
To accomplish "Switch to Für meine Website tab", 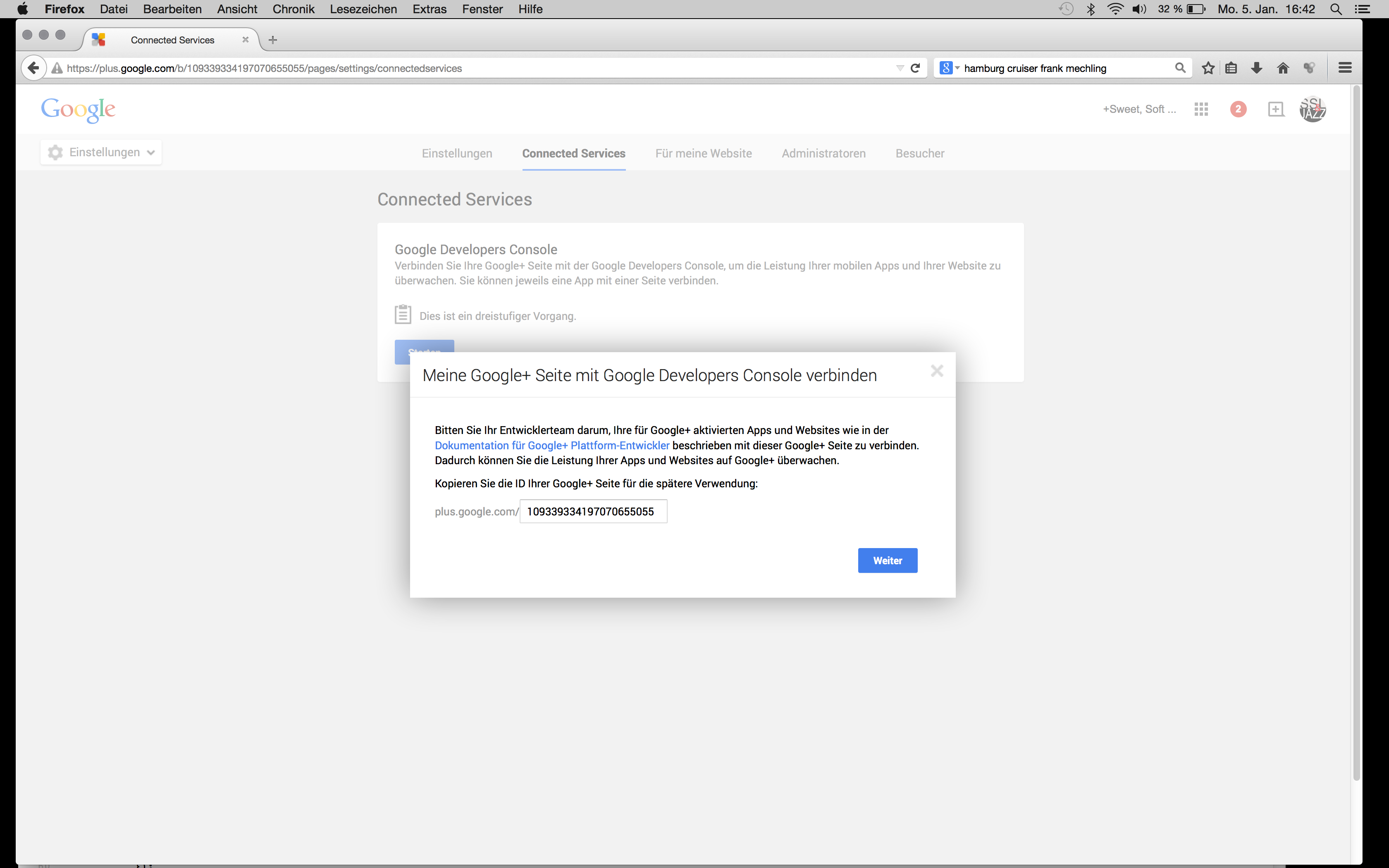I will click(x=703, y=153).
